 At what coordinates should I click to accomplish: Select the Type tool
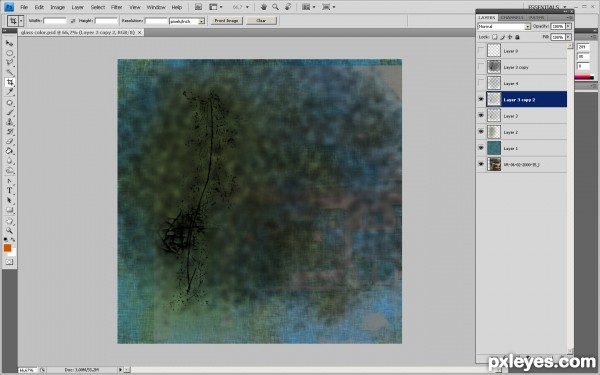[x=10, y=191]
